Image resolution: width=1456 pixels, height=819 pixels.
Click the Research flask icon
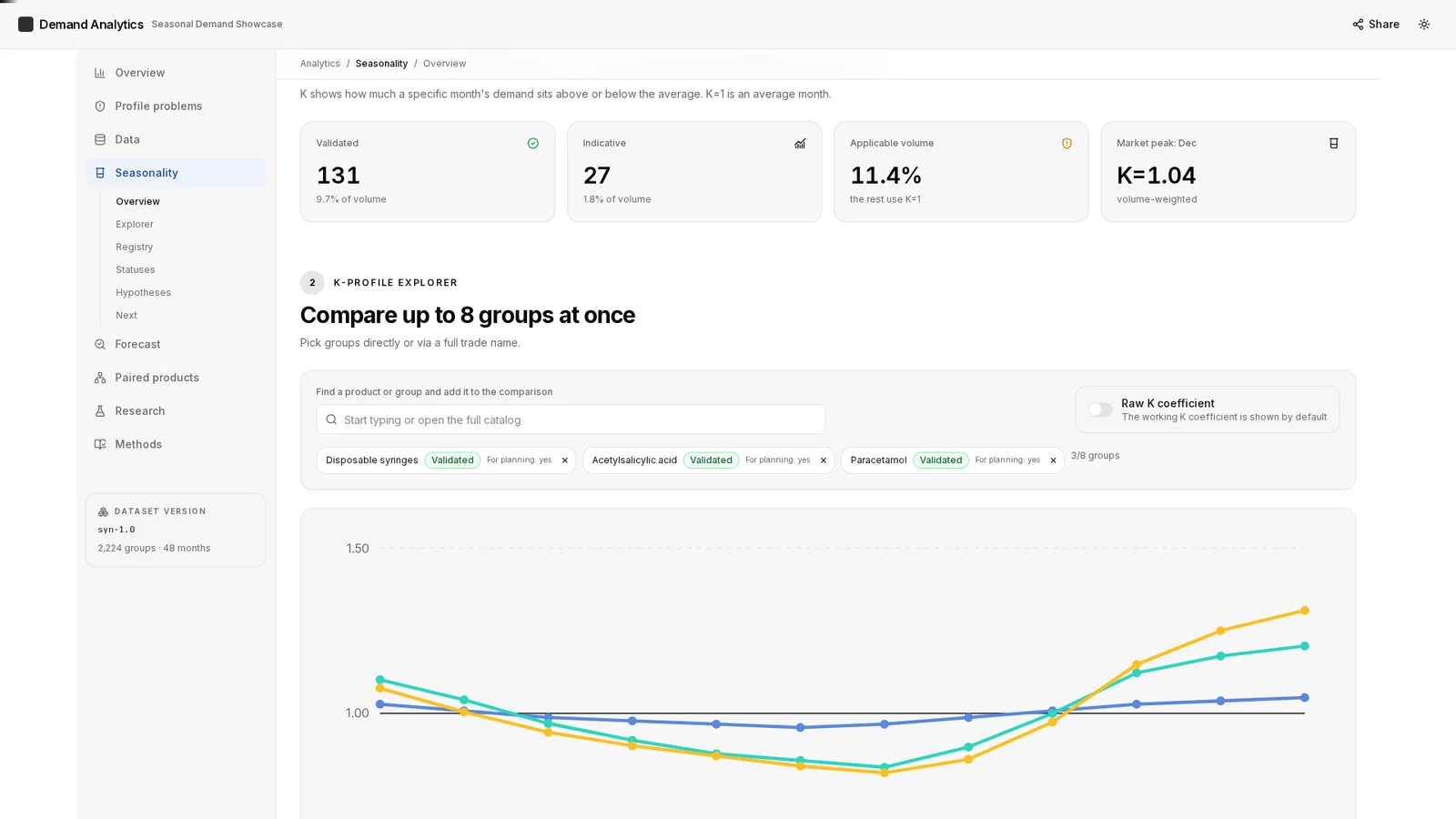tap(100, 411)
